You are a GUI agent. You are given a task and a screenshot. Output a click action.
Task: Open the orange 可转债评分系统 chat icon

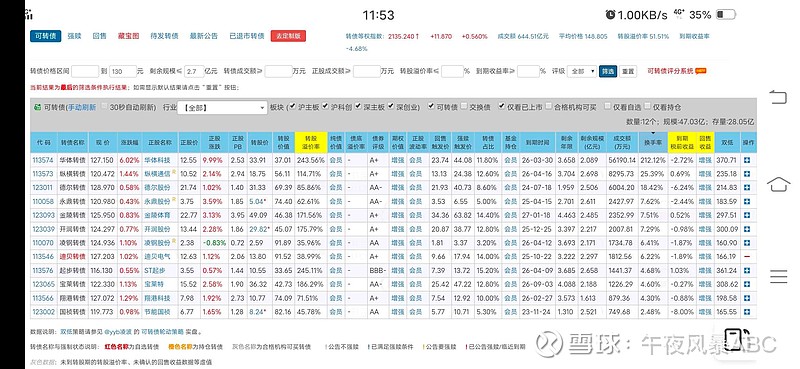(x=701, y=71)
